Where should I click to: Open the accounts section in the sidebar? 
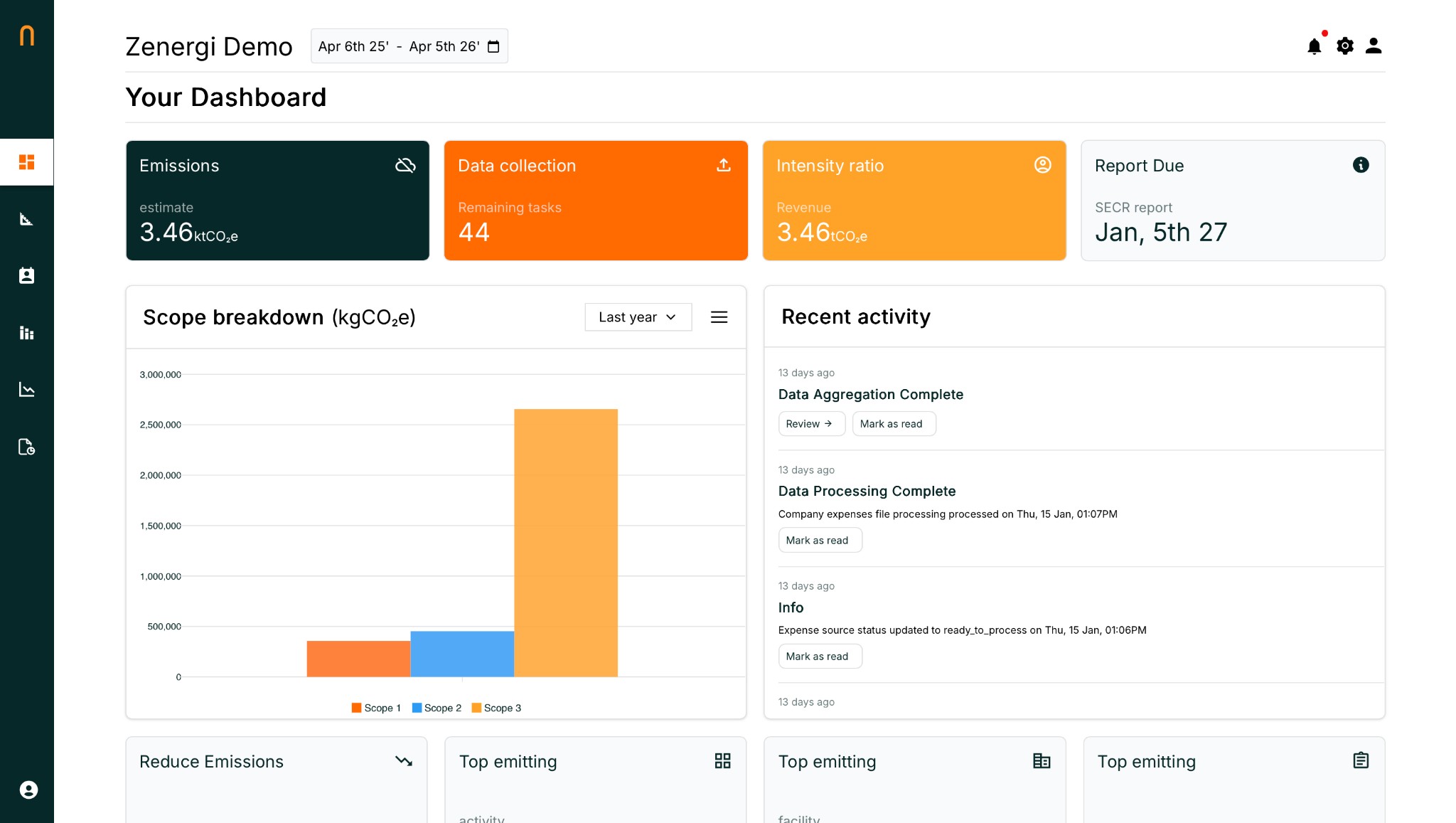[x=27, y=276]
